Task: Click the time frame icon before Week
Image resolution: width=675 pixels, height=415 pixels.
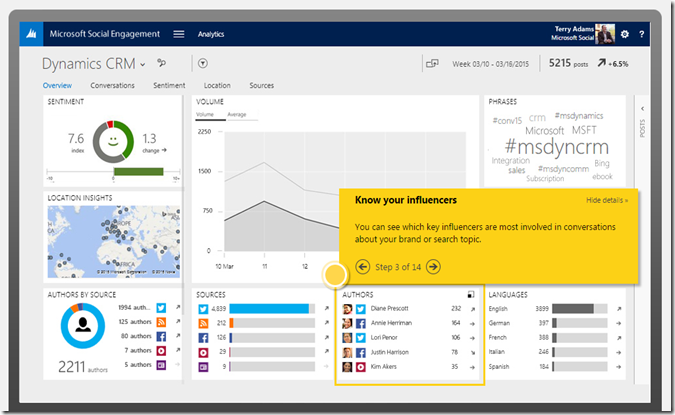Action: pos(432,64)
